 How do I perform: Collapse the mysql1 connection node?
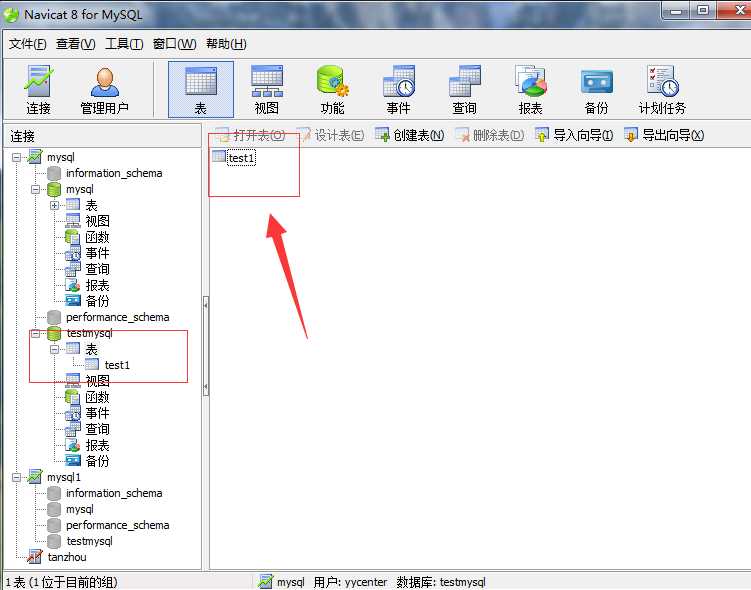[x=17, y=477]
